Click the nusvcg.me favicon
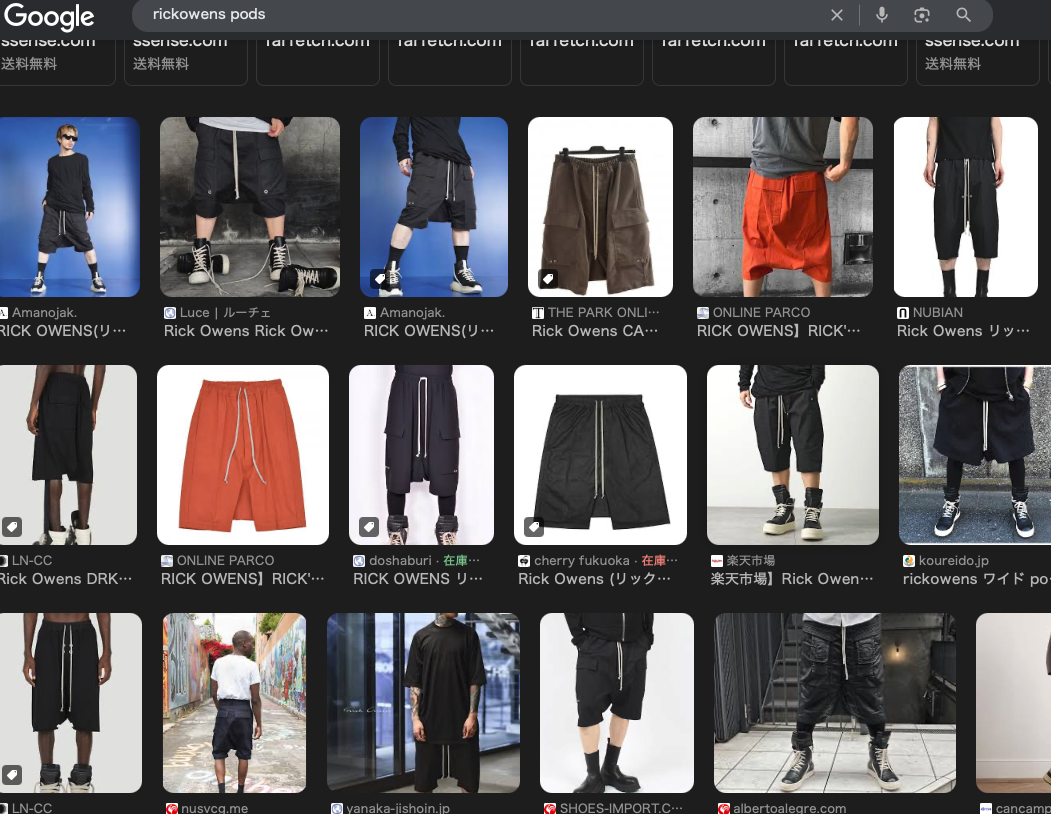The width and height of the screenshot is (1051, 814). 172,809
